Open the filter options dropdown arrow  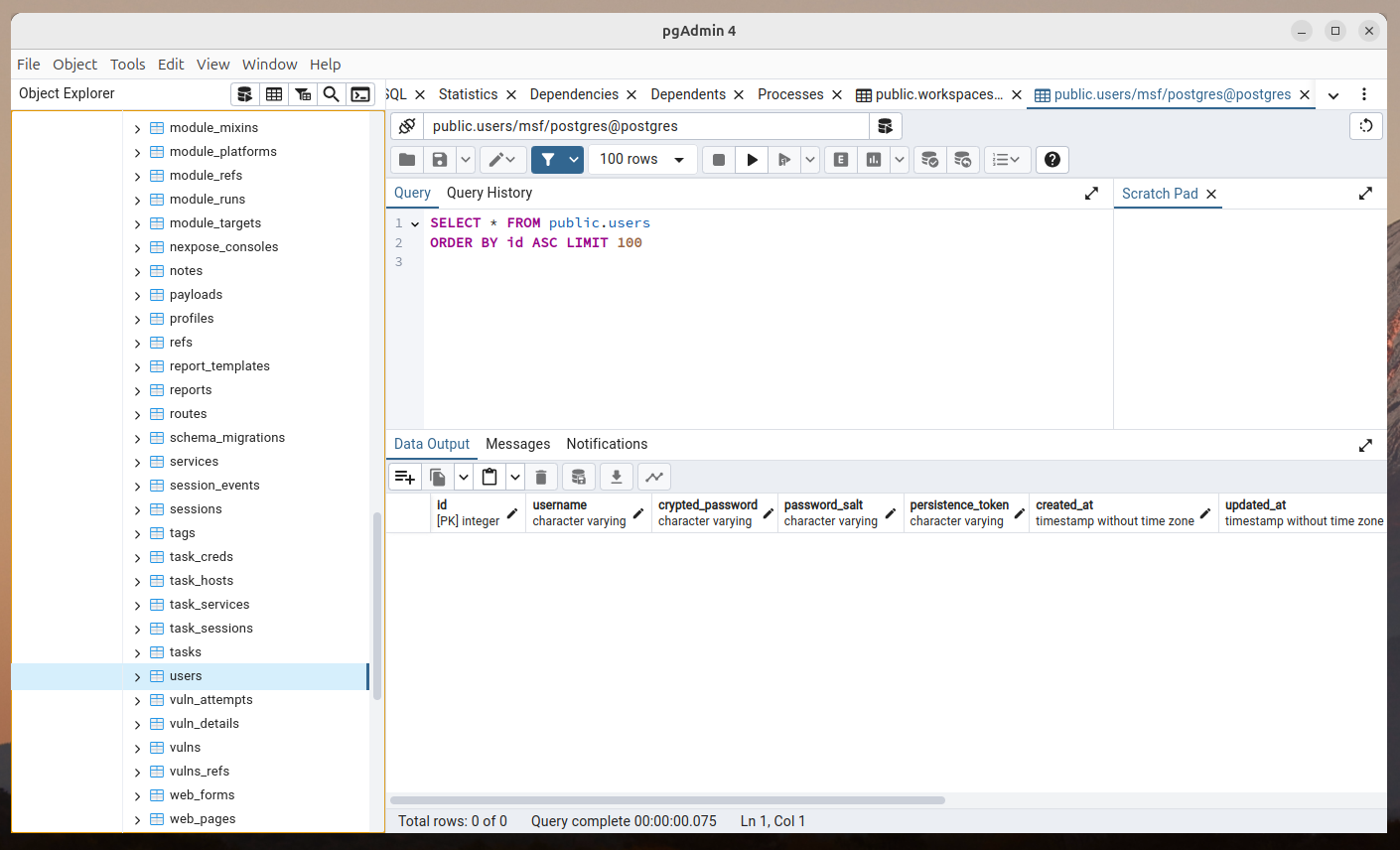[574, 160]
